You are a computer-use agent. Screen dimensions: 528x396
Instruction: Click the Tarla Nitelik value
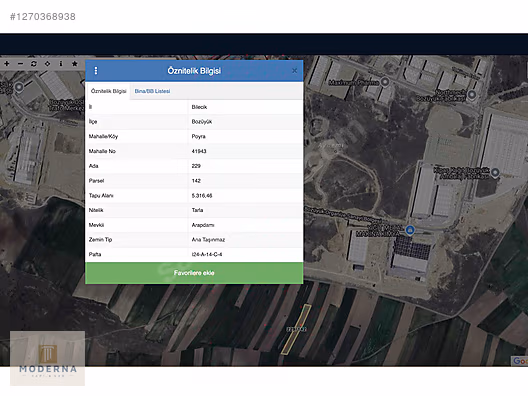[197, 210]
